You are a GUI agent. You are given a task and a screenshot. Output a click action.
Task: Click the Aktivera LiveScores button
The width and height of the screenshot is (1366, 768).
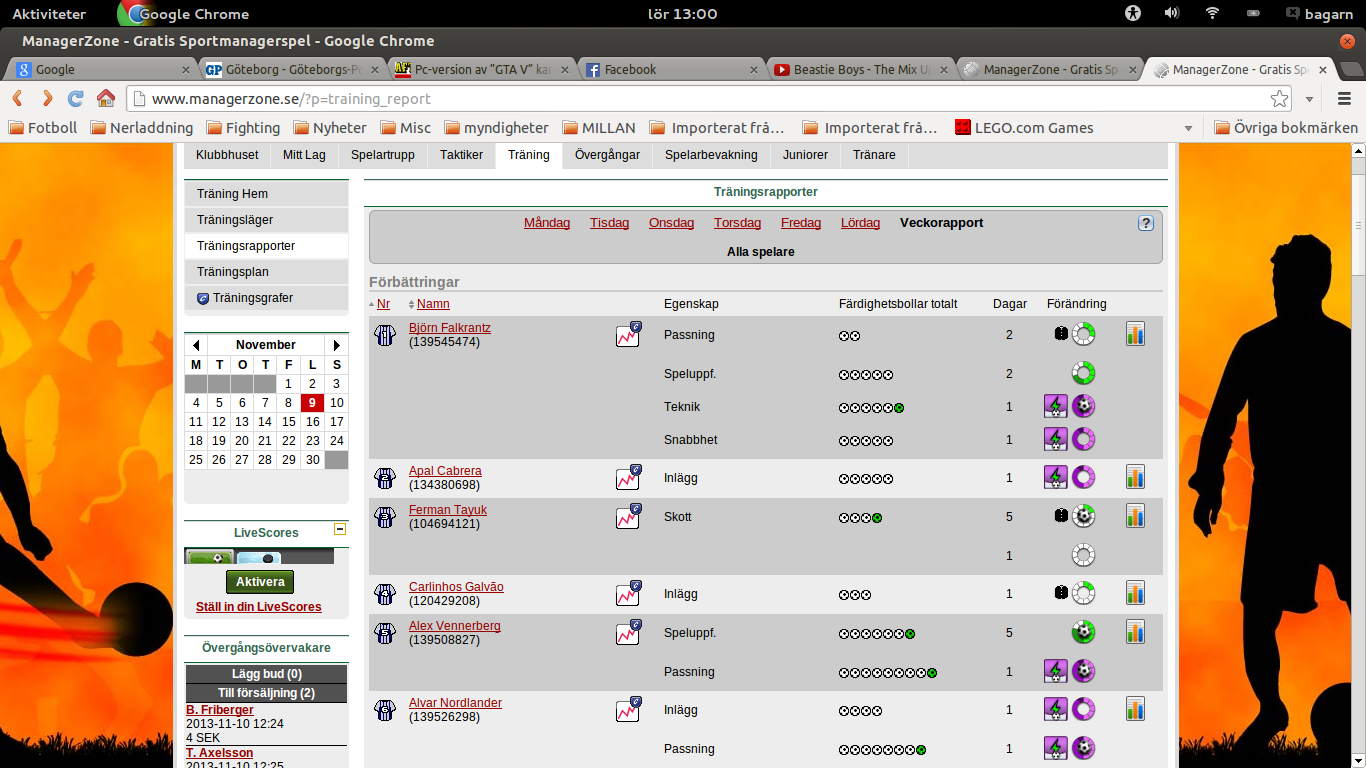260,582
